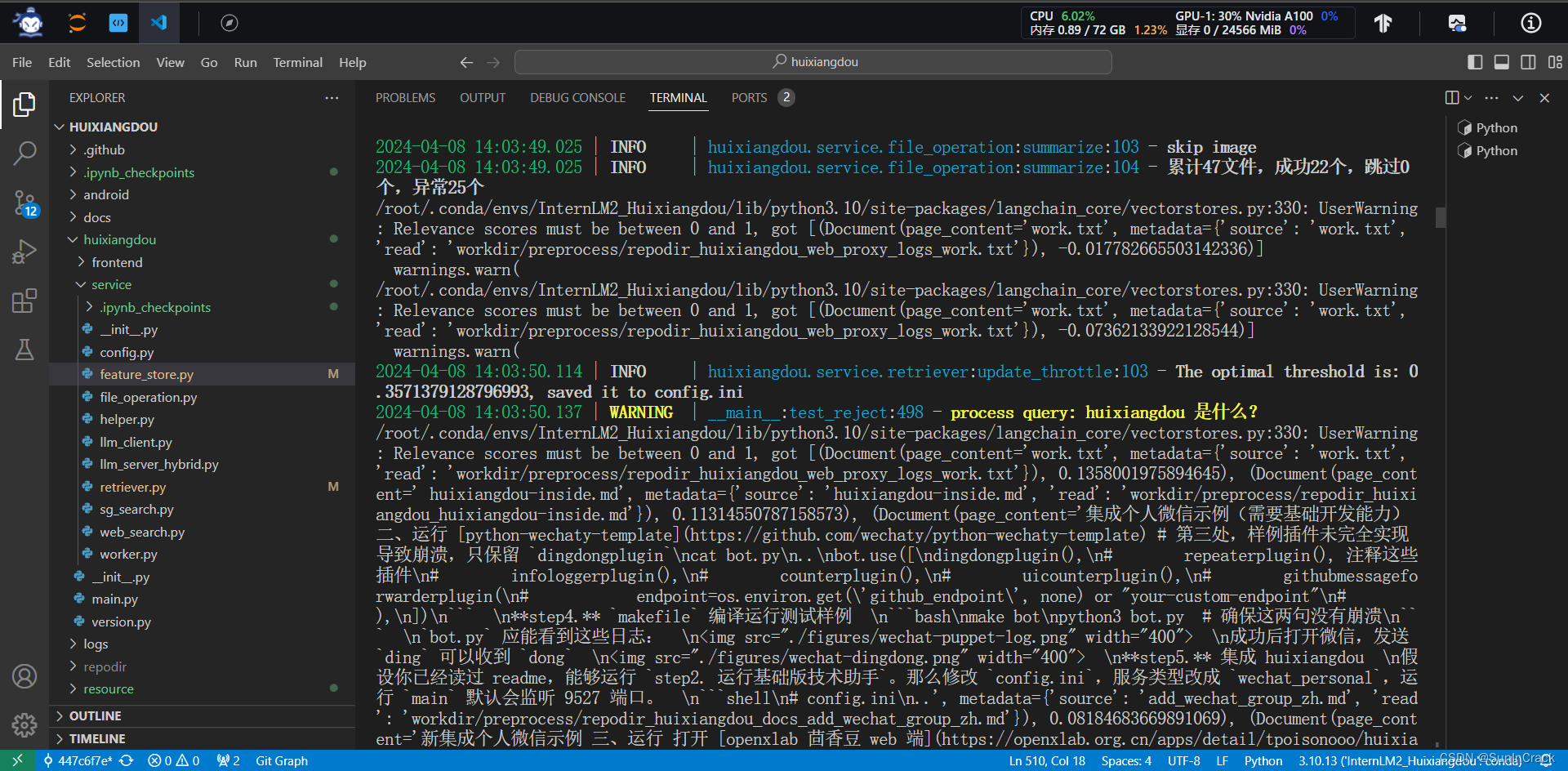The height and width of the screenshot is (771, 1568).
Task: Open terminal panel more actions ellipsis
Action: tap(1492, 98)
